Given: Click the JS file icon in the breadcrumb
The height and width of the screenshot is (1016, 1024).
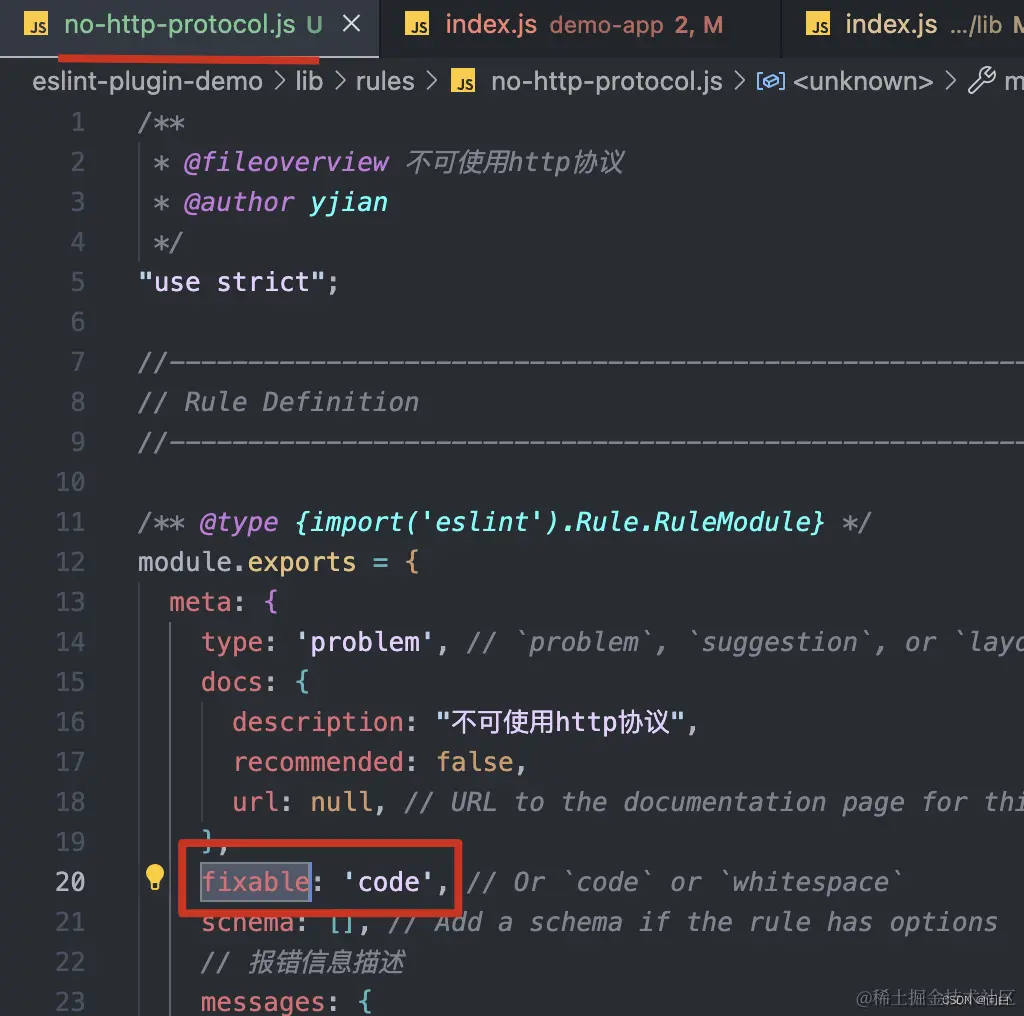Looking at the screenshot, I should (x=463, y=82).
